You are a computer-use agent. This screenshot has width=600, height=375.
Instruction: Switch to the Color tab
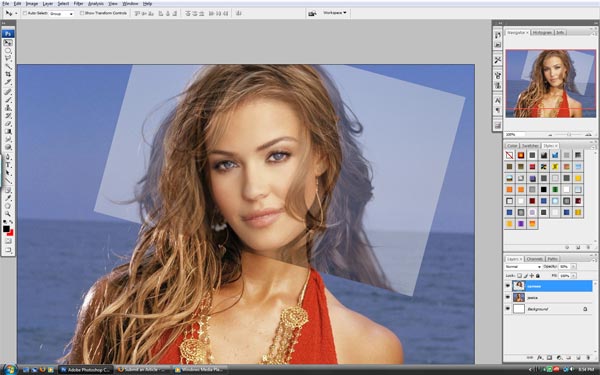[512, 146]
